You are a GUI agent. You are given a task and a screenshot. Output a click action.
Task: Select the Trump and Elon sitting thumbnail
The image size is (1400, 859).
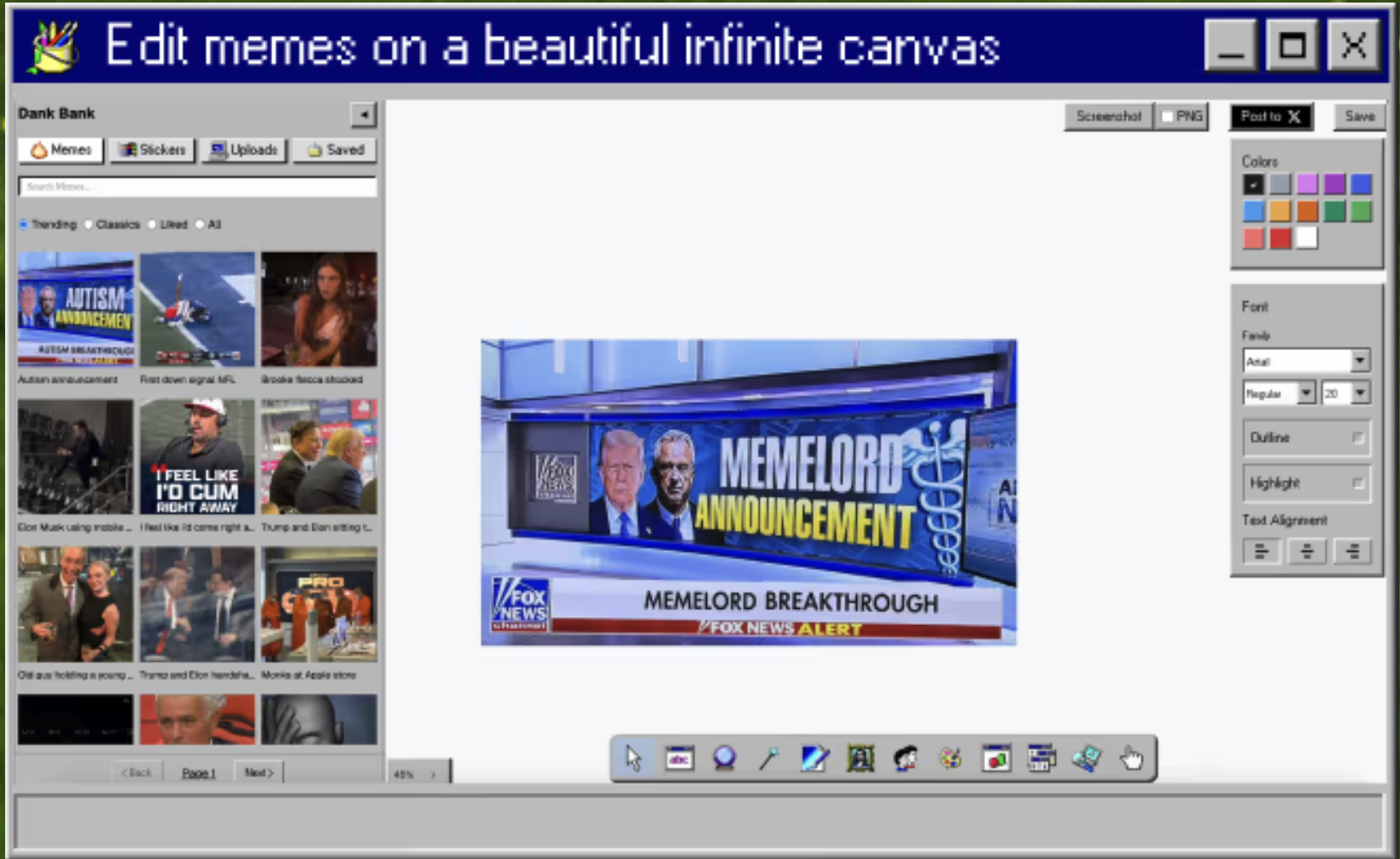(x=318, y=457)
